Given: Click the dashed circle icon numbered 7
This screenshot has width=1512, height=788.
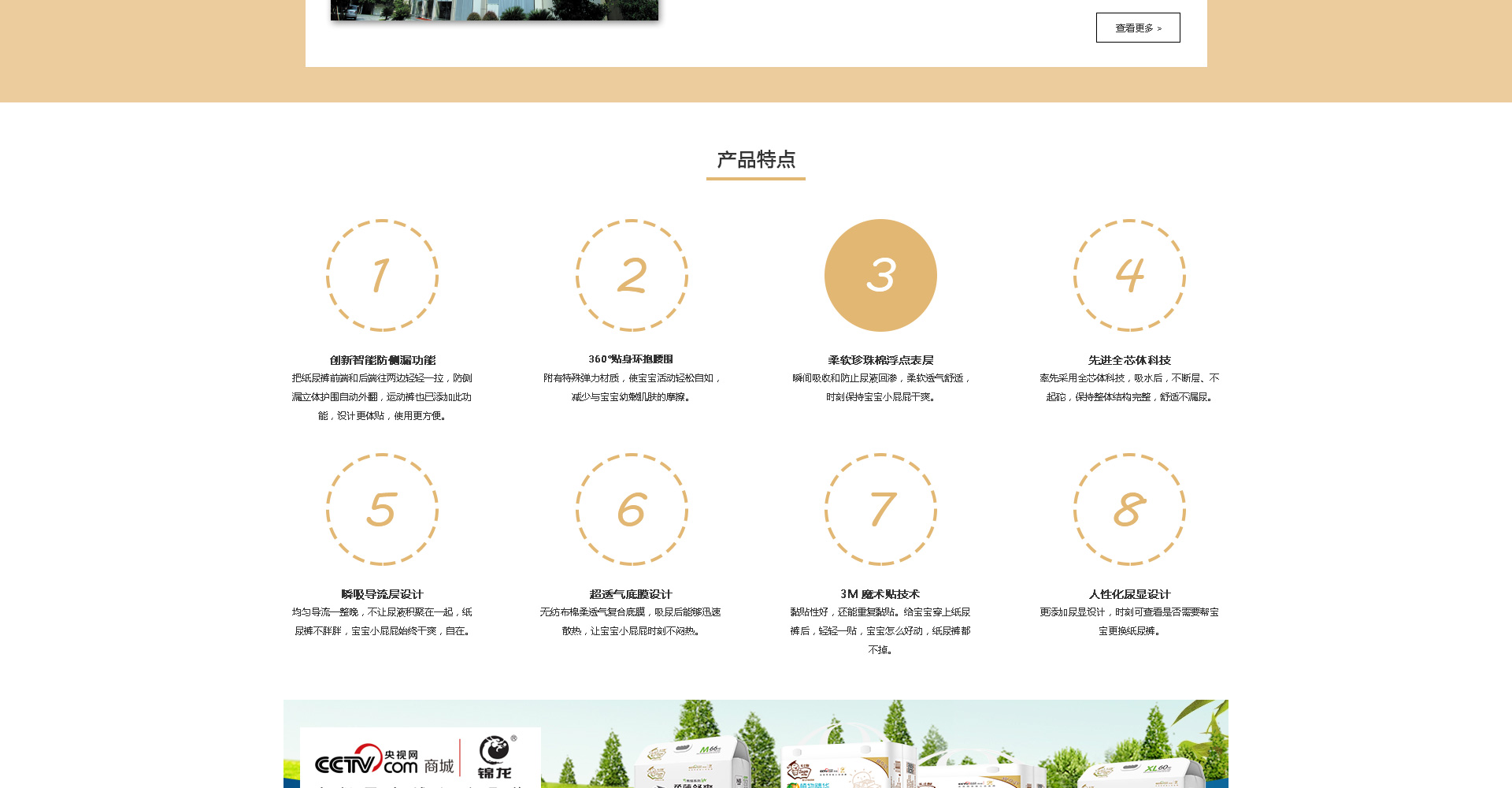Looking at the screenshot, I should pos(880,509).
